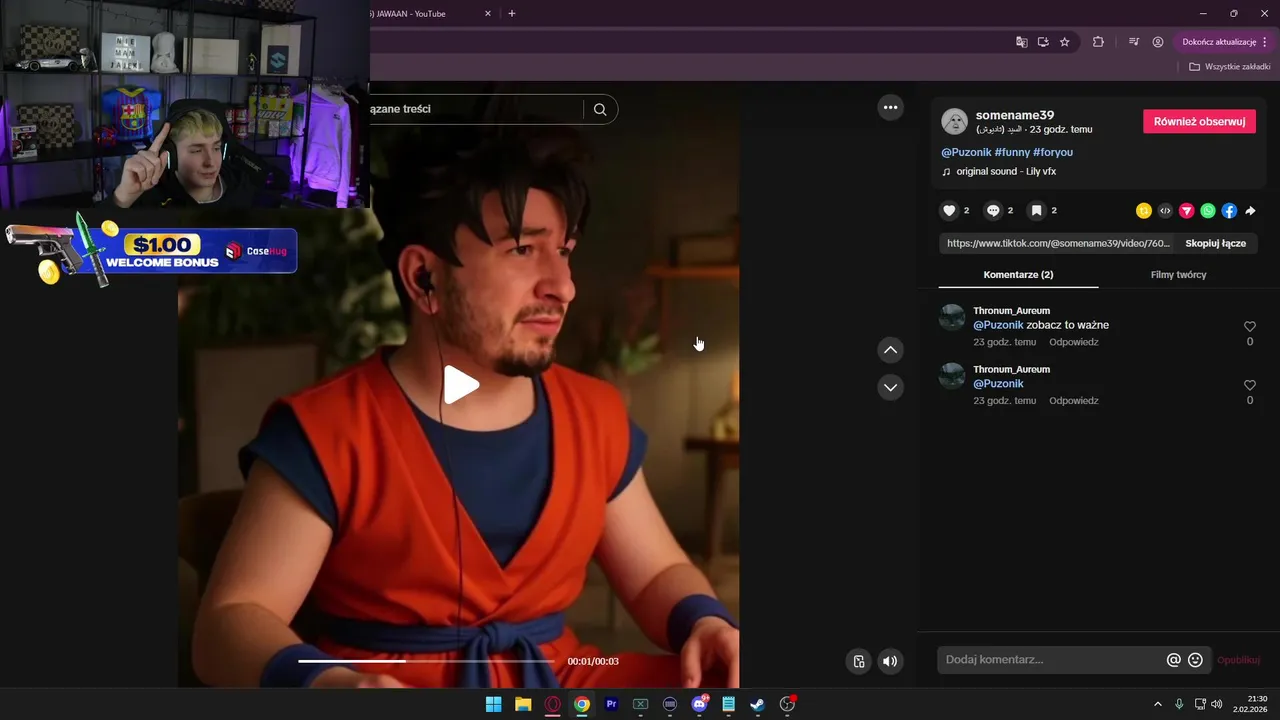Open the browser extensions puzzle icon
1280x720 pixels.
click(1098, 42)
